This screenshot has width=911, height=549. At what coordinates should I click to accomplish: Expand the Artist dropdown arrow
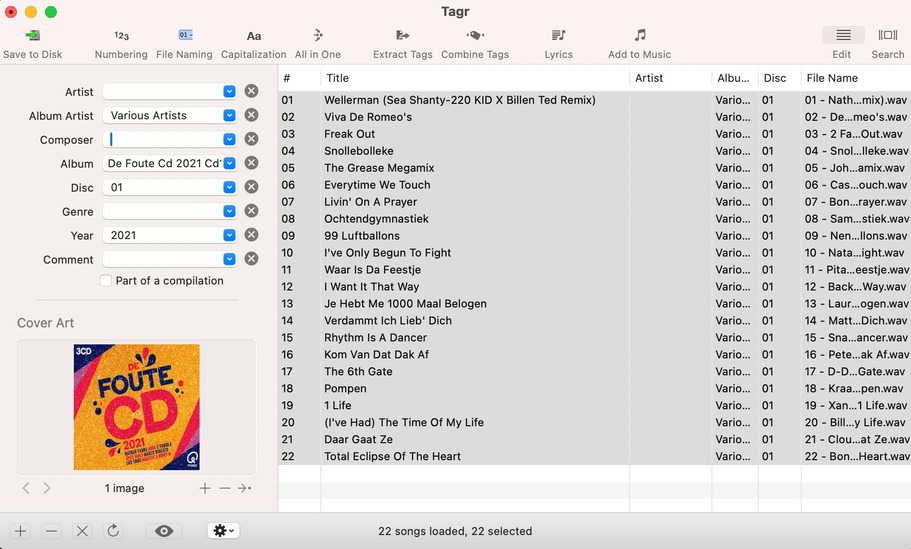(229, 91)
